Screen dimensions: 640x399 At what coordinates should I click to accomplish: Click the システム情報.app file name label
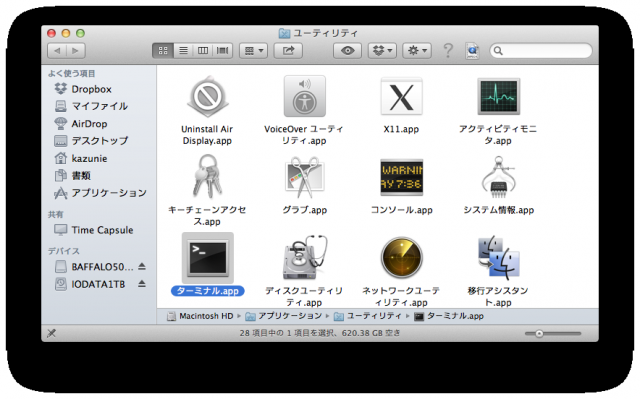point(499,210)
